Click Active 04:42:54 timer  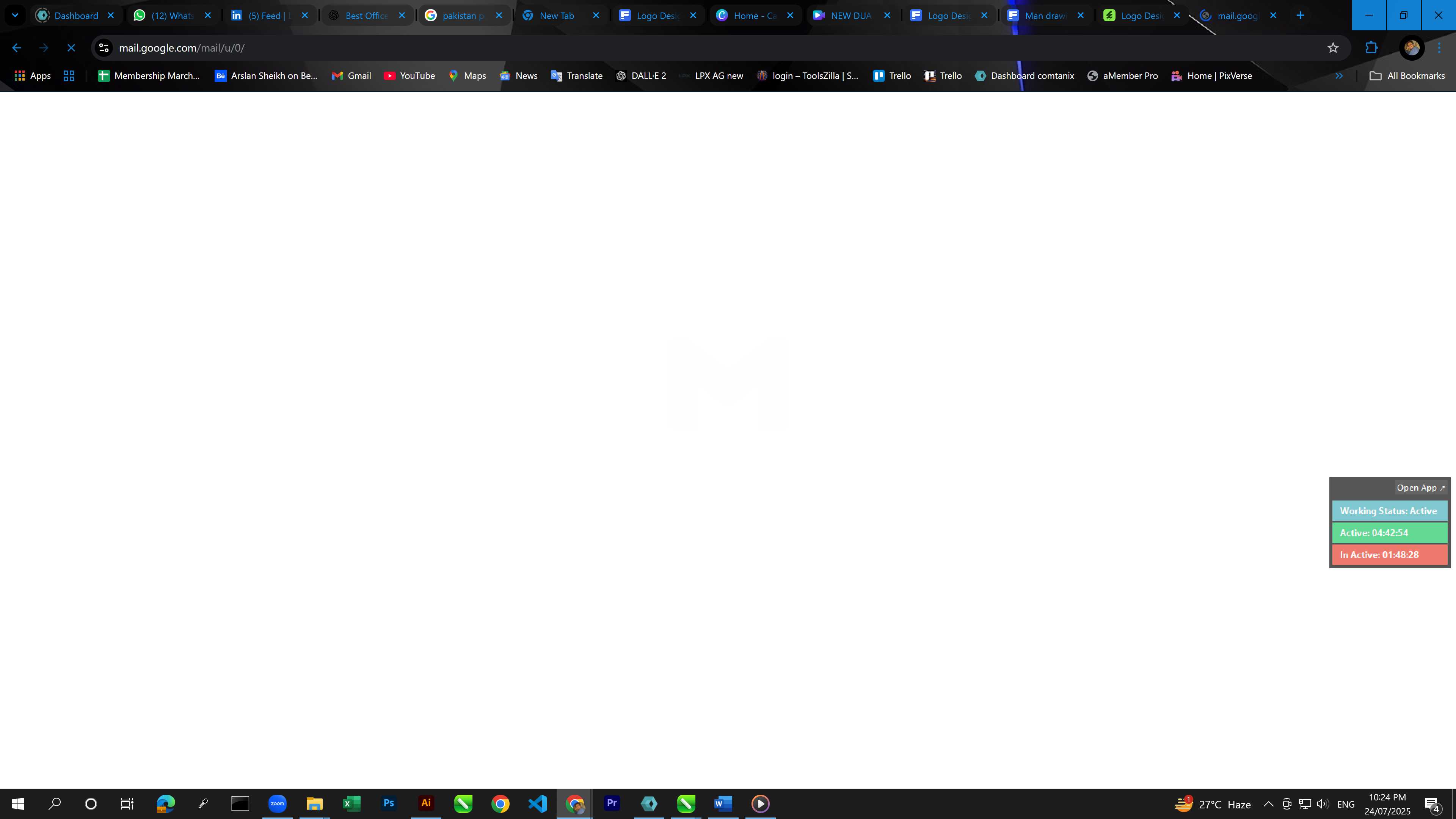(x=1389, y=533)
